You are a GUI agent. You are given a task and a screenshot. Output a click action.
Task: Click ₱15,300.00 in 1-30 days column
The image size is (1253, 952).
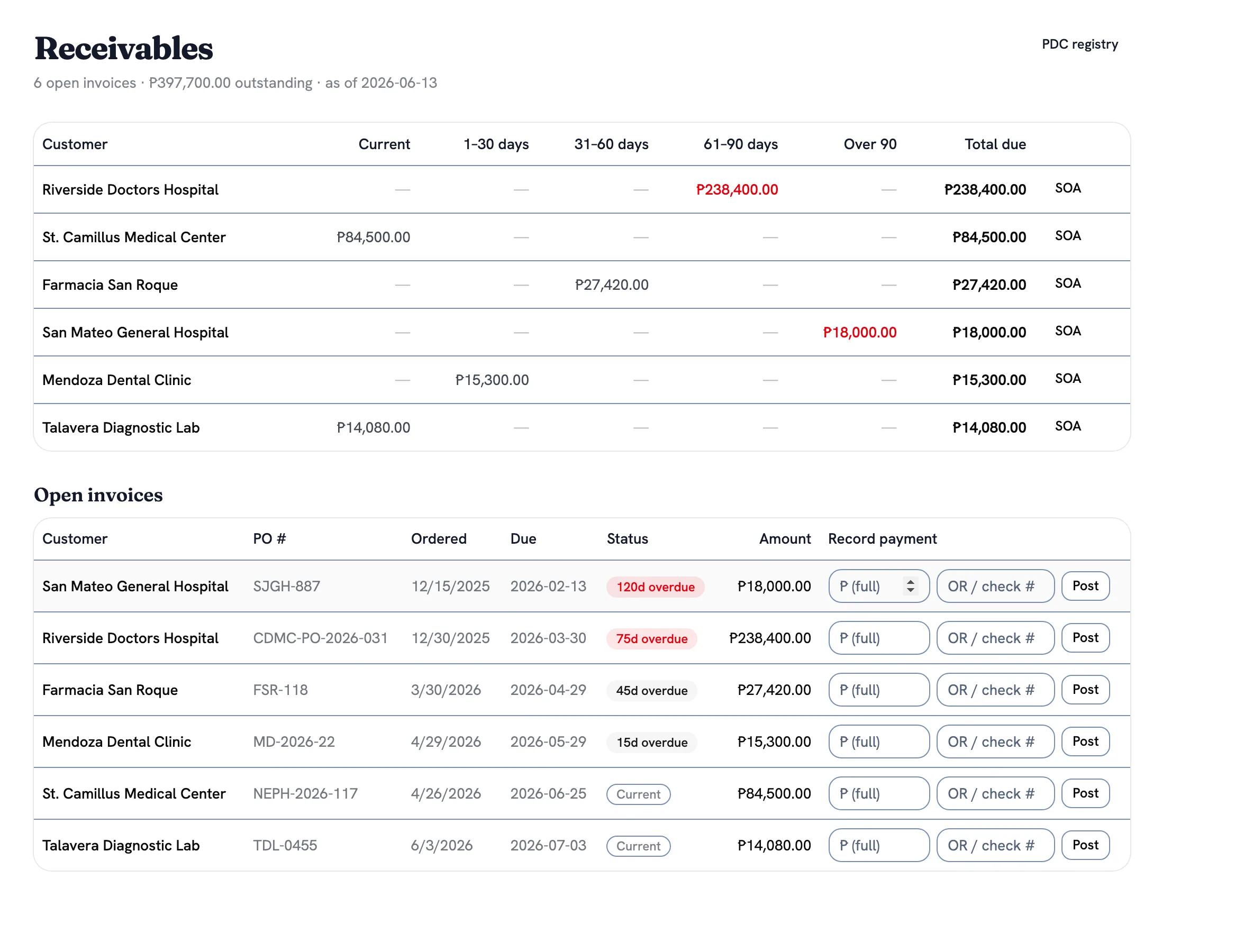[492, 380]
